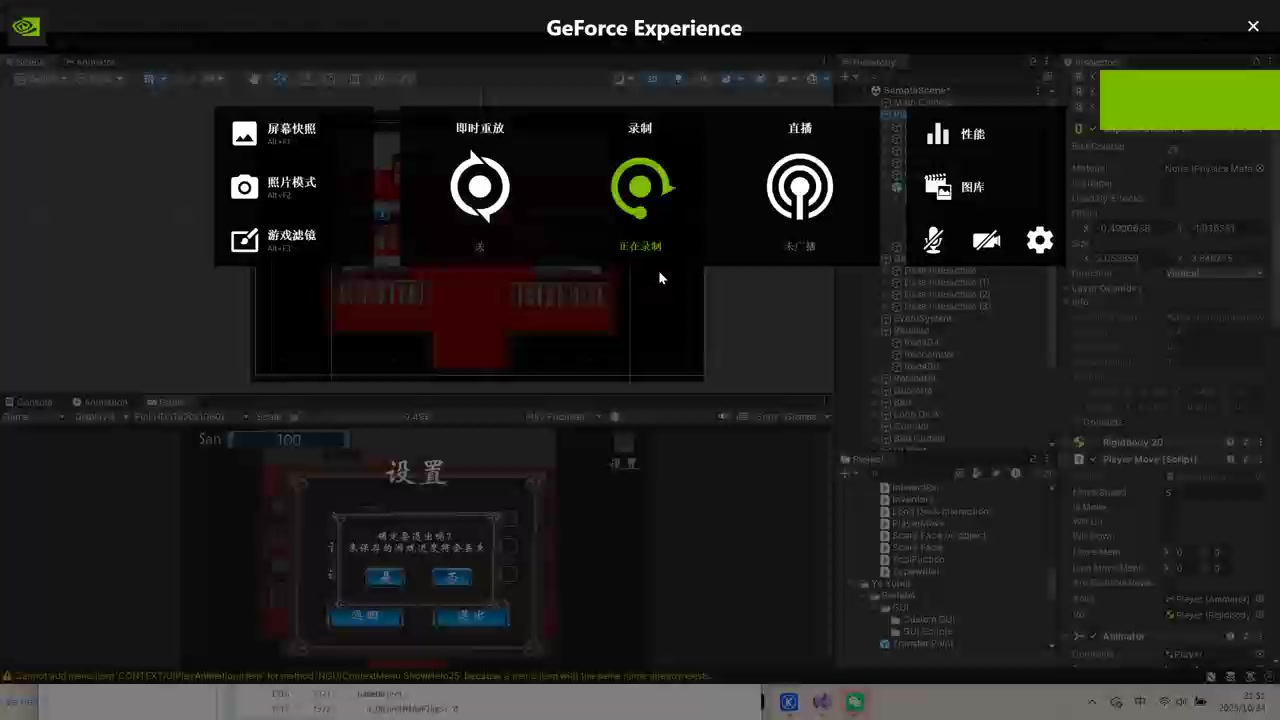Screen dimensions: 1280x720
Task: Open the volume control in system tray
Action: [1182, 702]
